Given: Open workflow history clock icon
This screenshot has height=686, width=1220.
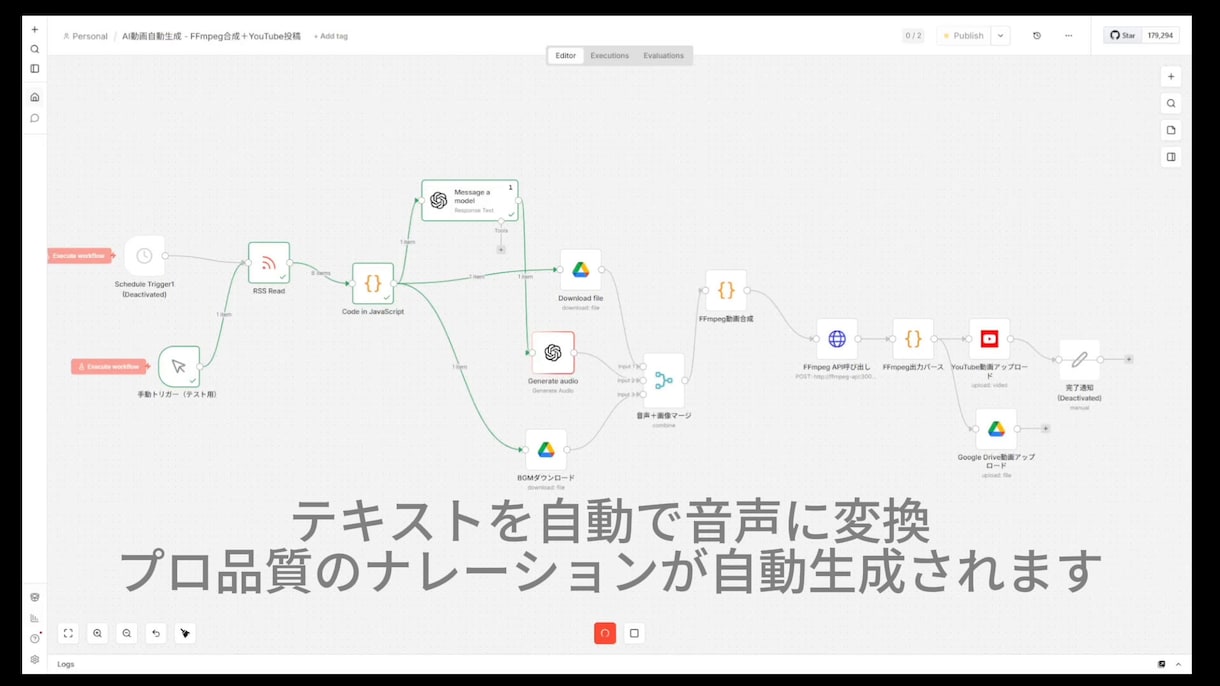Looking at the screenshot, I should click(x=1036, y=35).
